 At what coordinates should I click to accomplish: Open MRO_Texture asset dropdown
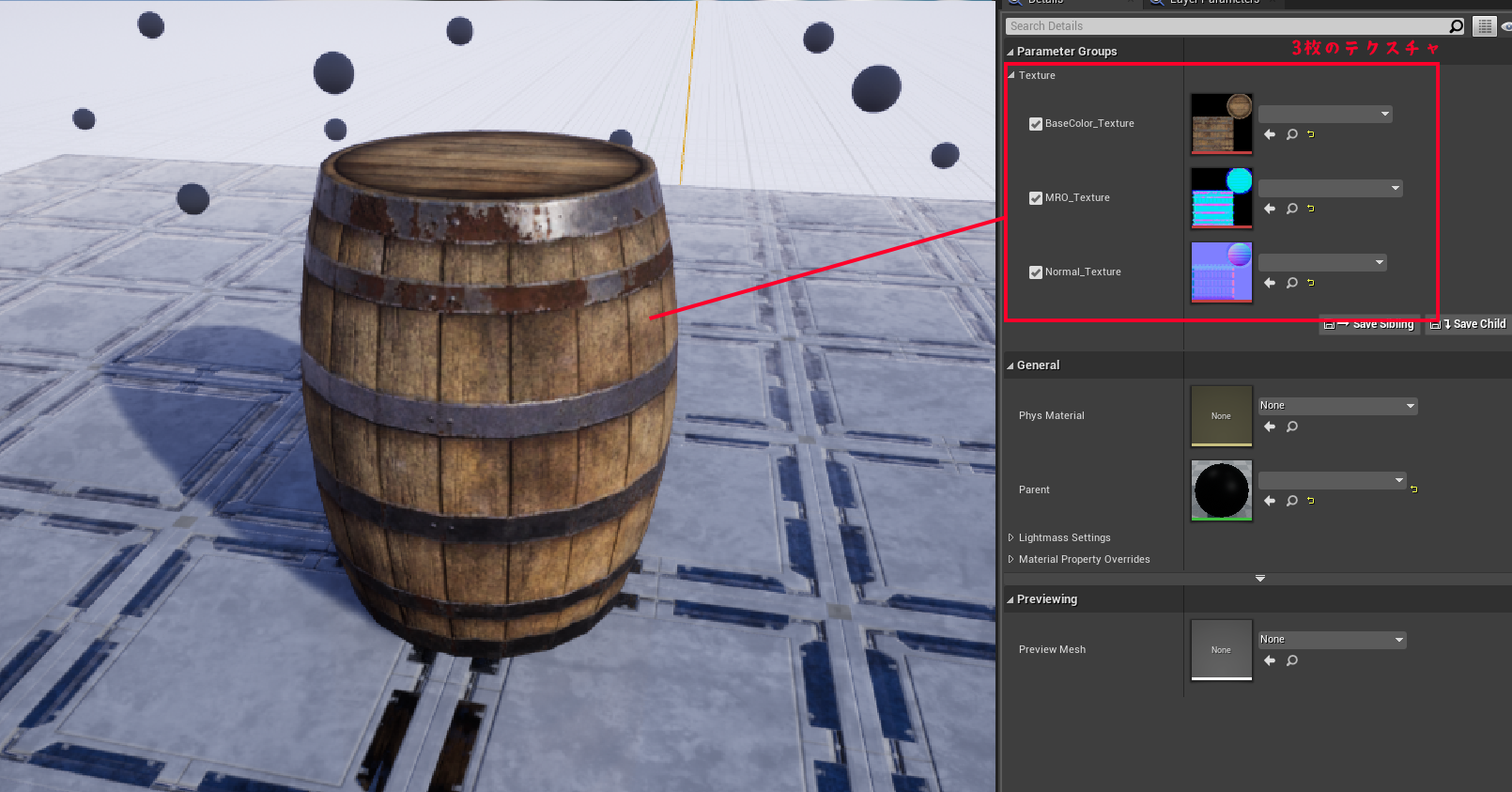coord(1331,189)
